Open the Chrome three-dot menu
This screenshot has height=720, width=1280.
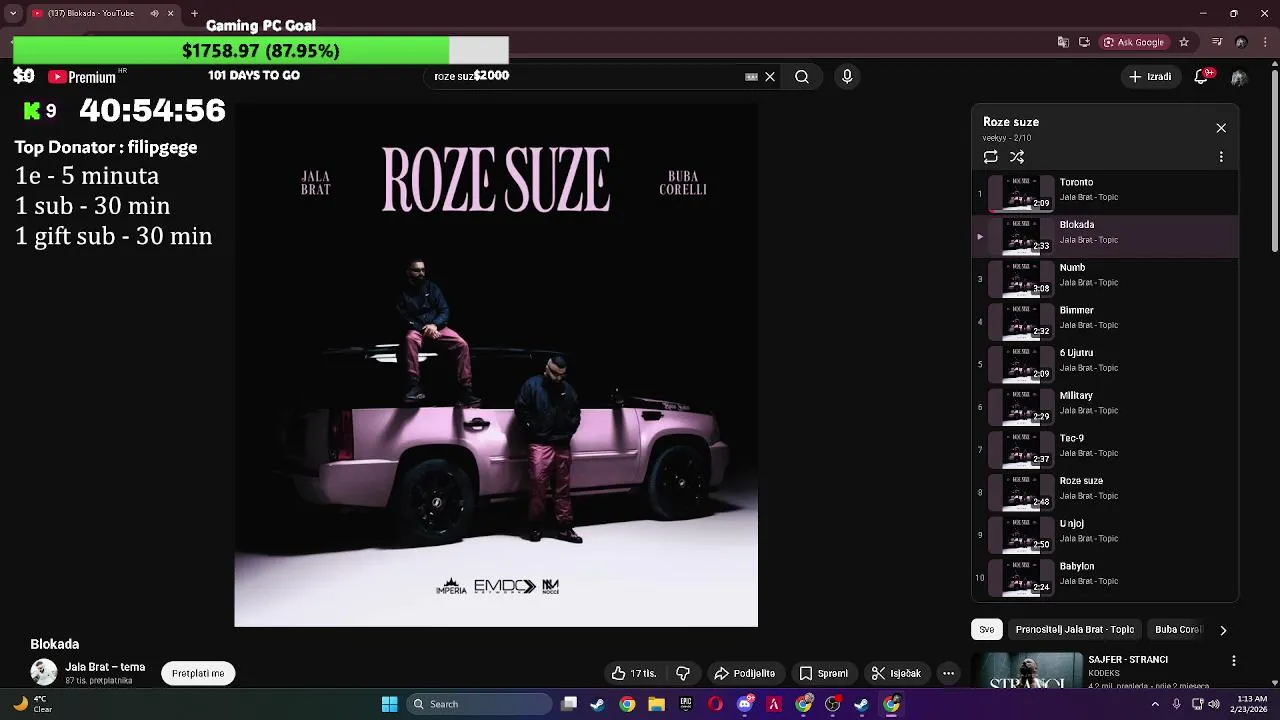click(x=1266, y=42)
